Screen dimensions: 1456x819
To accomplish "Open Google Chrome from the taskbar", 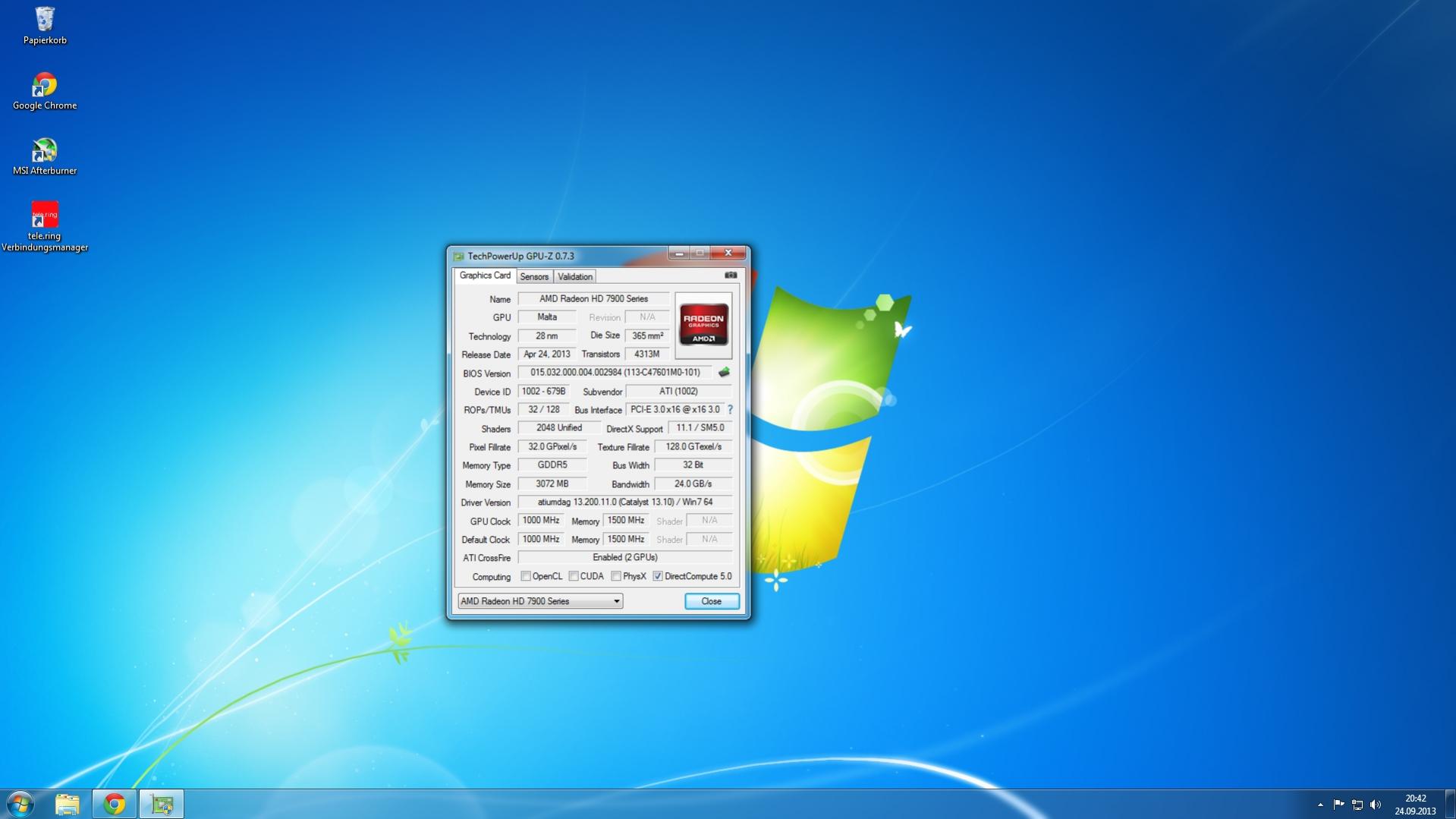I will pyautogui.click(x=115, y=804).
